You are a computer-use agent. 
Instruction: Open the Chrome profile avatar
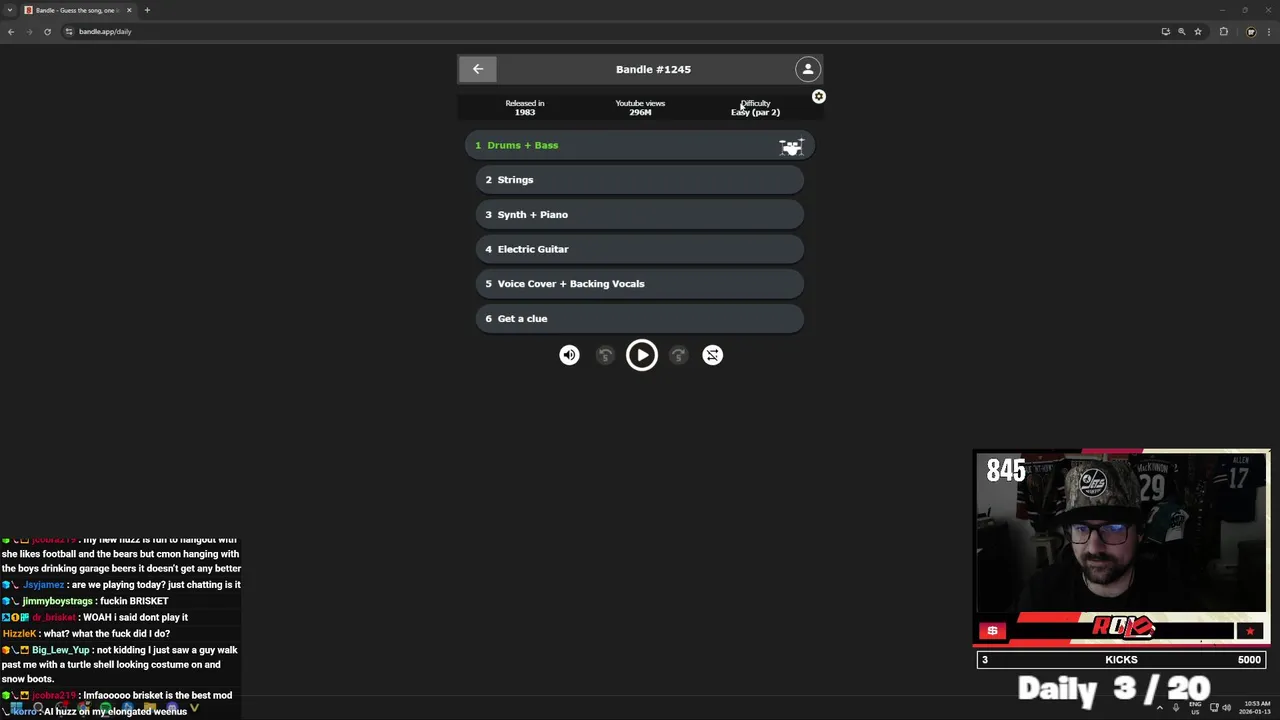(1250, 32)
